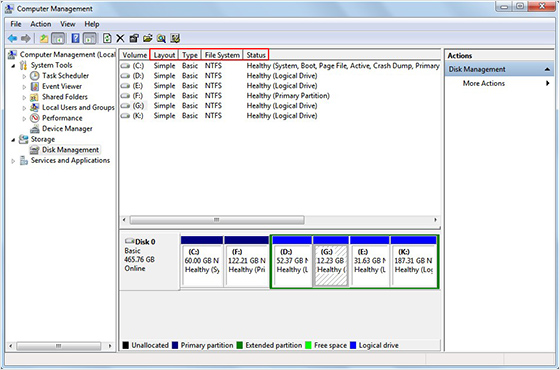Open the Action menu
Viewport: 560px width, 370px height.
click(x=40, y=24)
